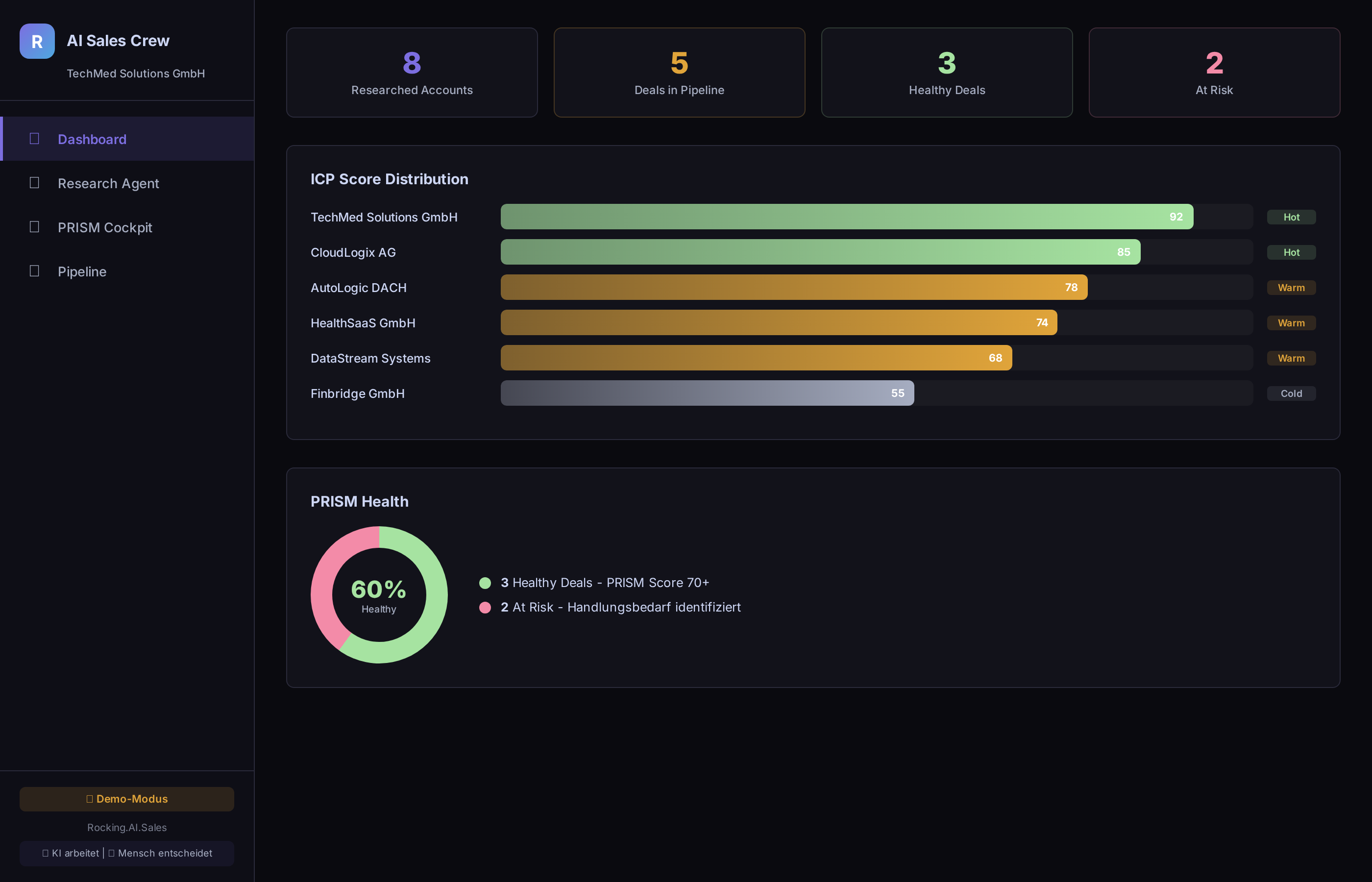Open the Research Agent icon

pyautogui.click(x=35, y=182)
